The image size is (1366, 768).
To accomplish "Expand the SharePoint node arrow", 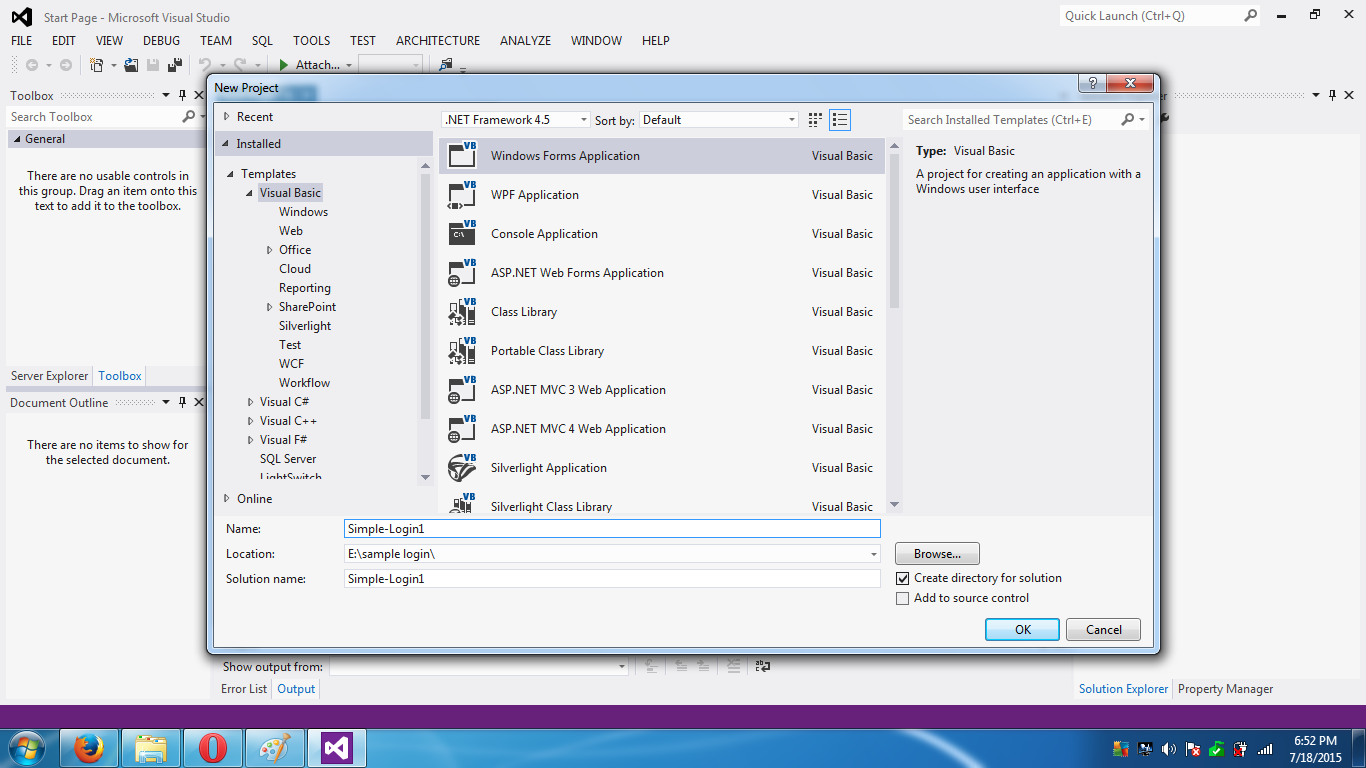I will pos(270,307).
